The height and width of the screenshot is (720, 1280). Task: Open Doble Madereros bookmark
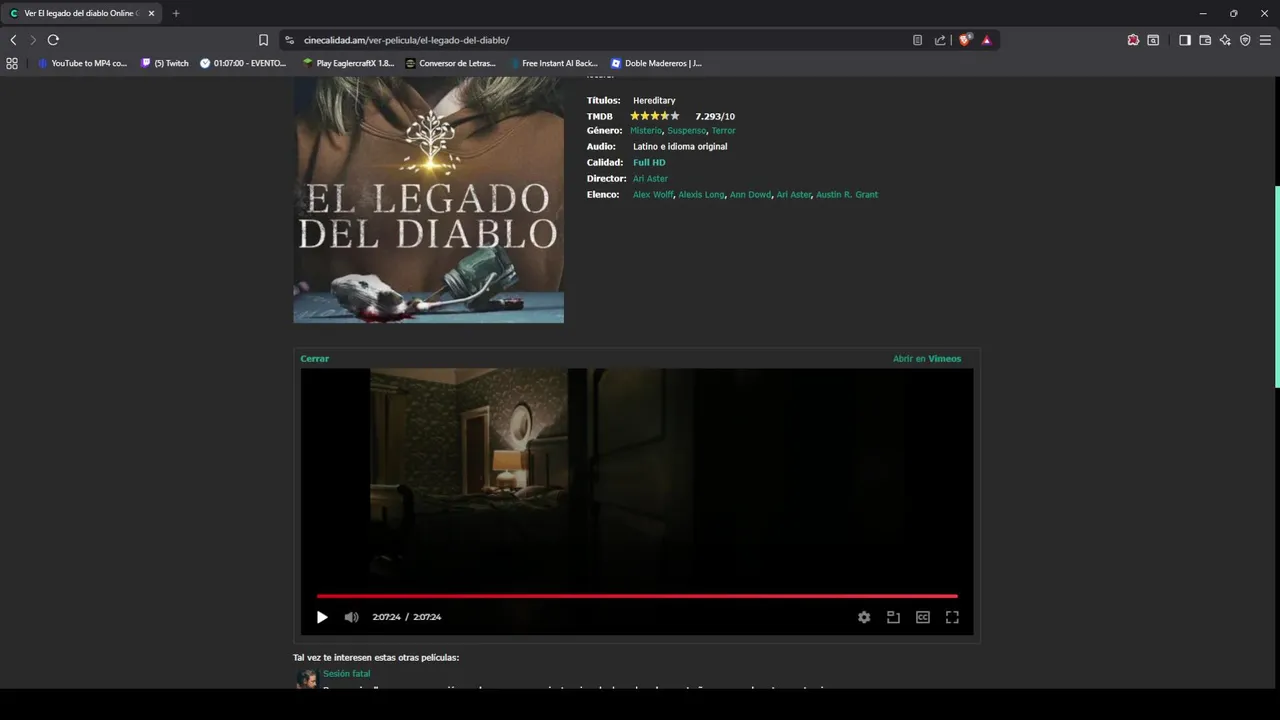656,63
